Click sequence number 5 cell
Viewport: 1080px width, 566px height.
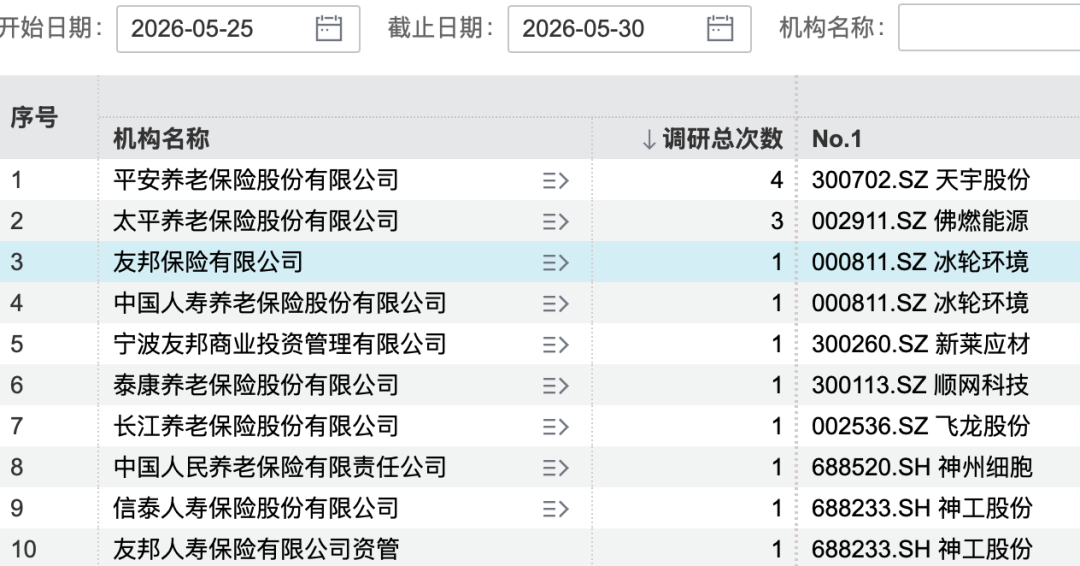pyautogui.click(x=17, y=344)
